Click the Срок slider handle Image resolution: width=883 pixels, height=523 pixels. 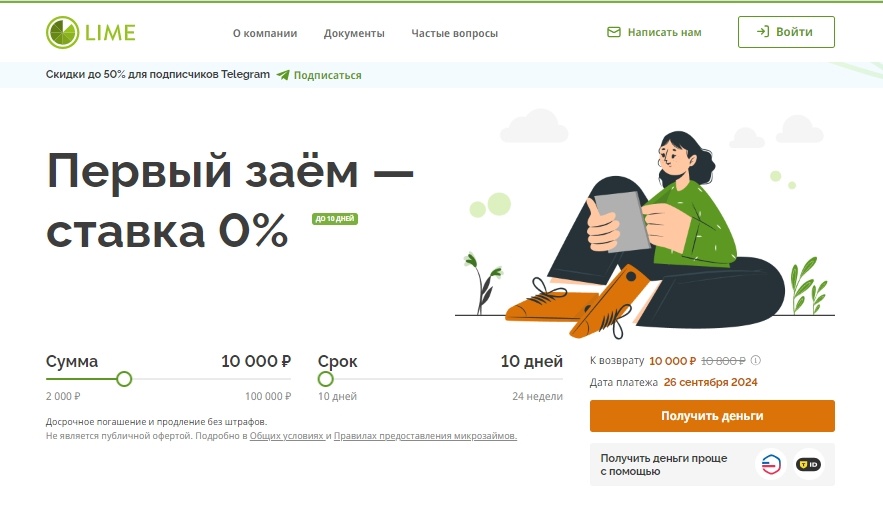(x=325, y=379)
